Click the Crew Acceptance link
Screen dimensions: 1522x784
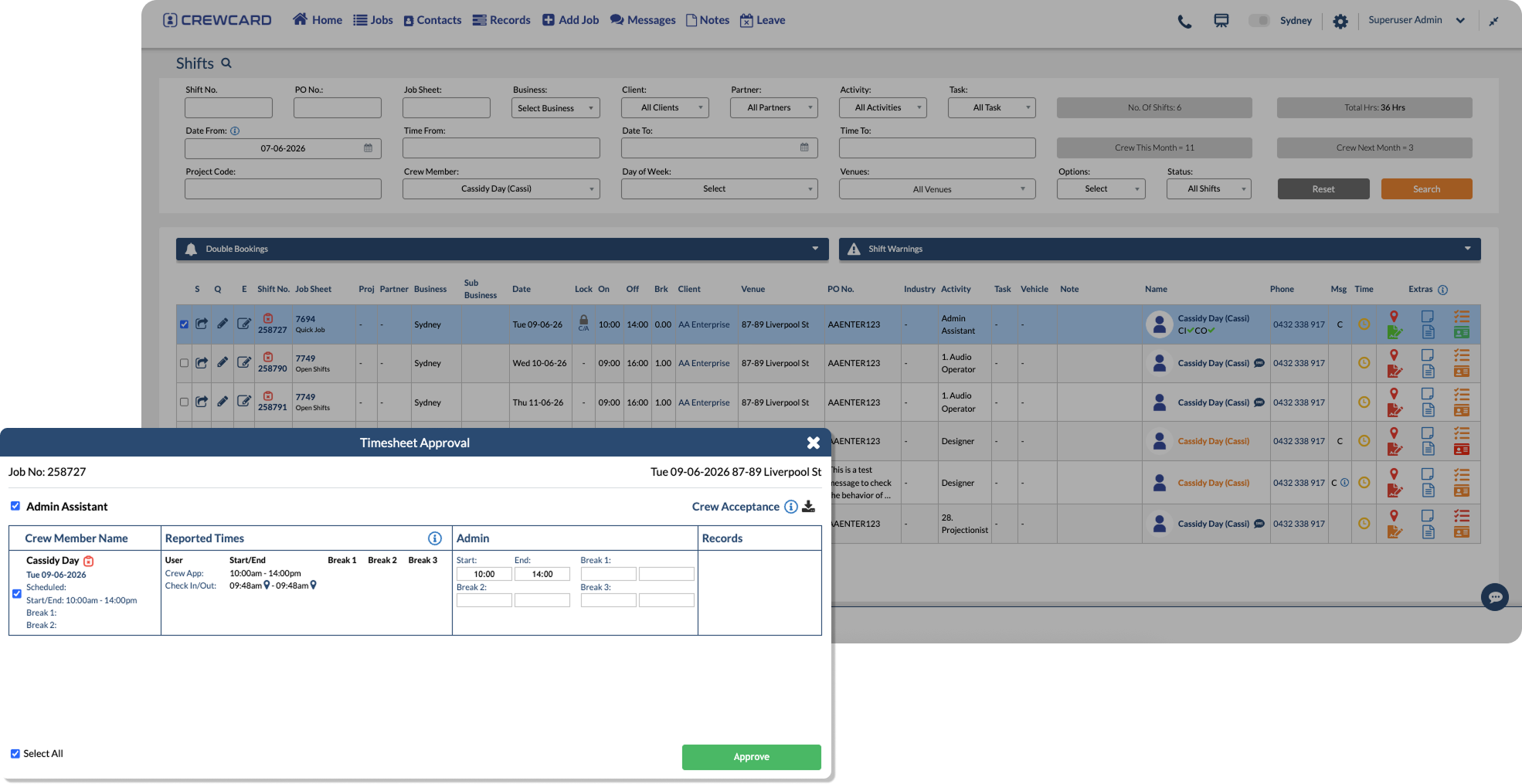pos(736,507)
